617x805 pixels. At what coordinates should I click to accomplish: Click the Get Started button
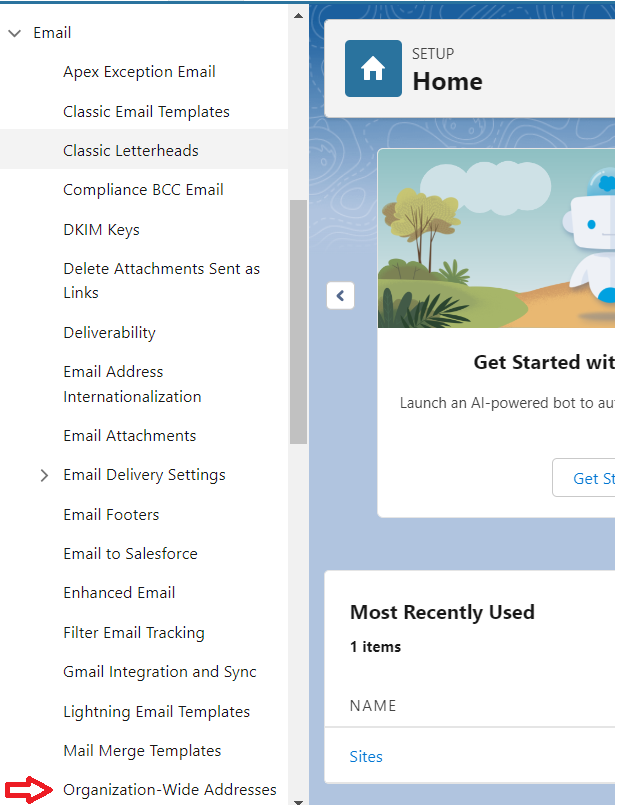[584, 478]
